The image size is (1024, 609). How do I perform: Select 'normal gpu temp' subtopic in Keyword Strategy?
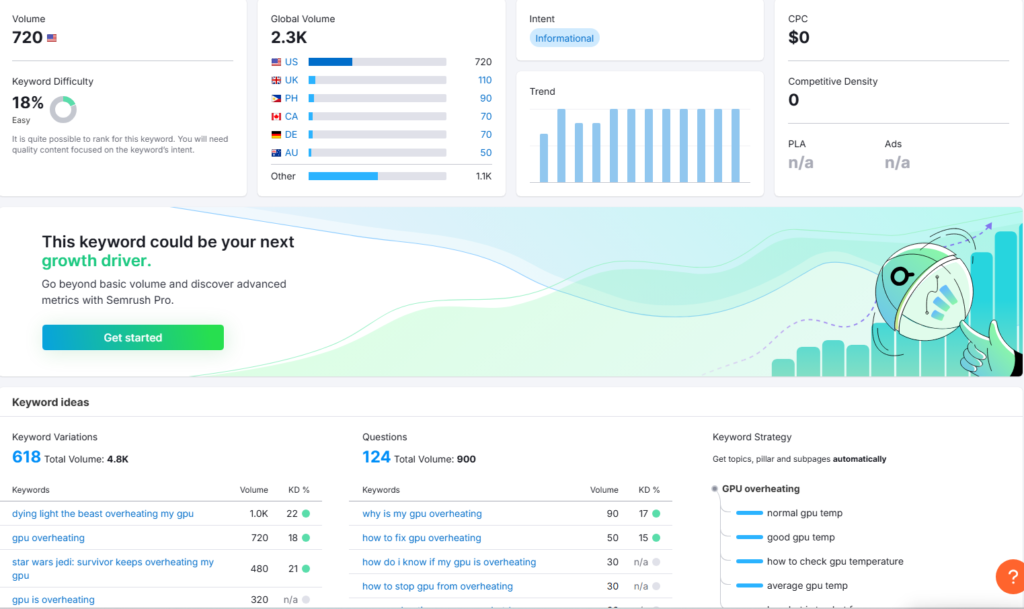click(804, 513)
